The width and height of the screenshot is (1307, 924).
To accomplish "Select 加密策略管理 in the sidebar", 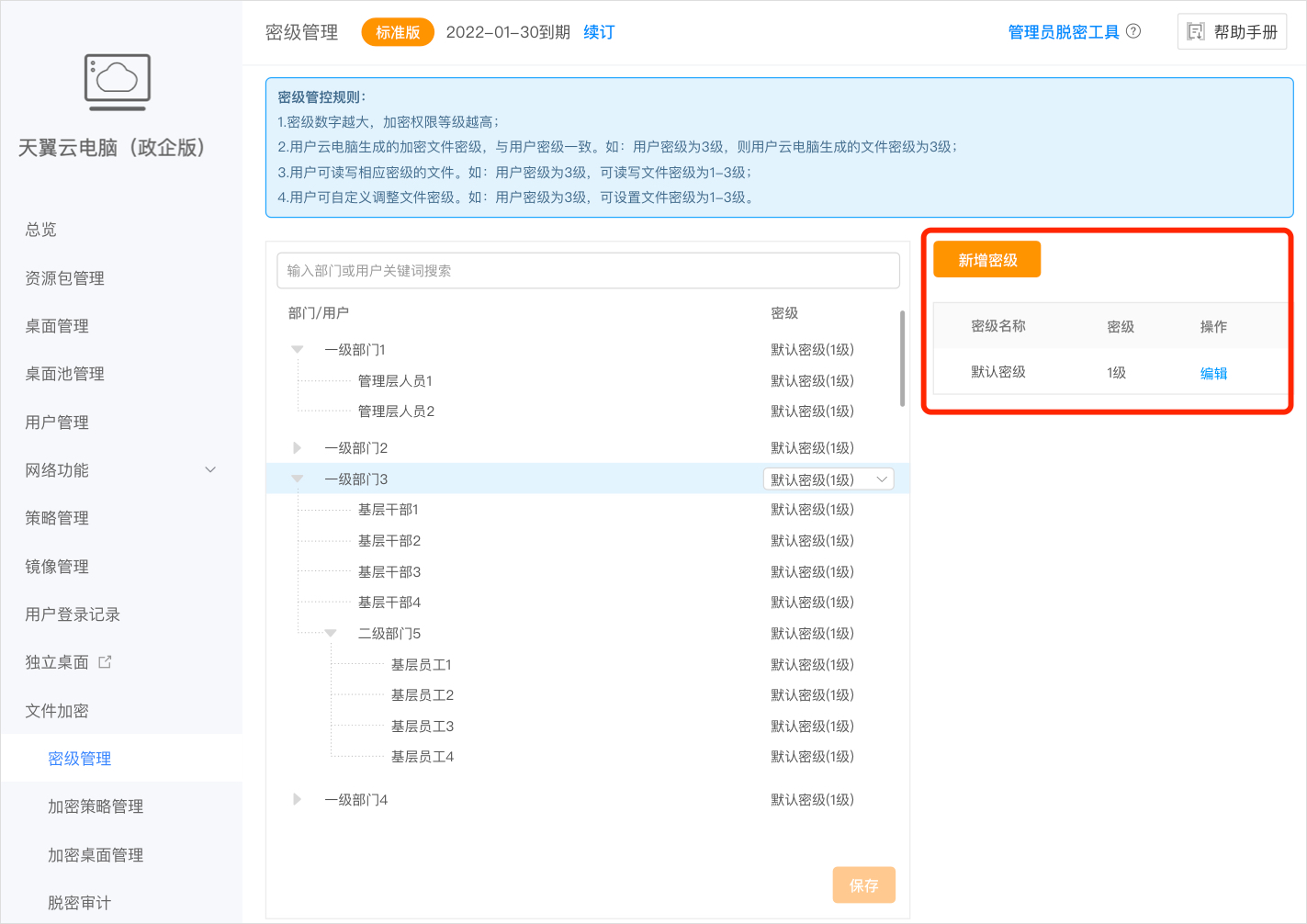I will click(95, 806).
